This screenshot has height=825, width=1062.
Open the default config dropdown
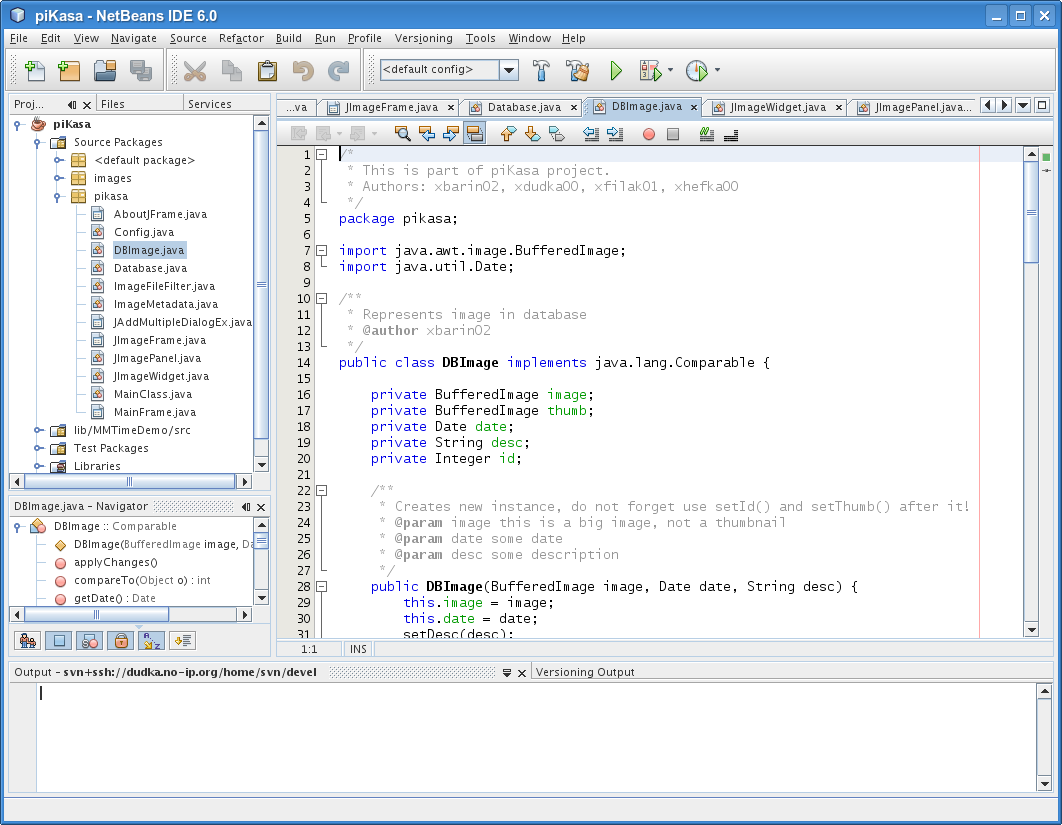(x=508, y=70)
